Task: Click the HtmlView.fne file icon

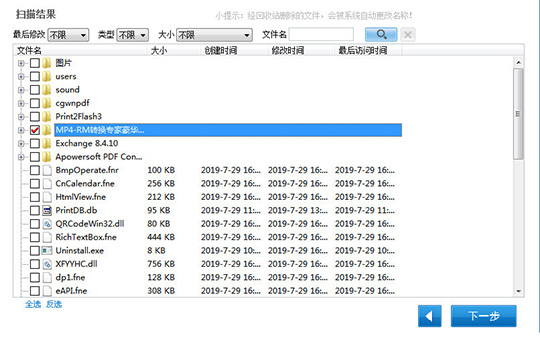Action: pos(47,197)
